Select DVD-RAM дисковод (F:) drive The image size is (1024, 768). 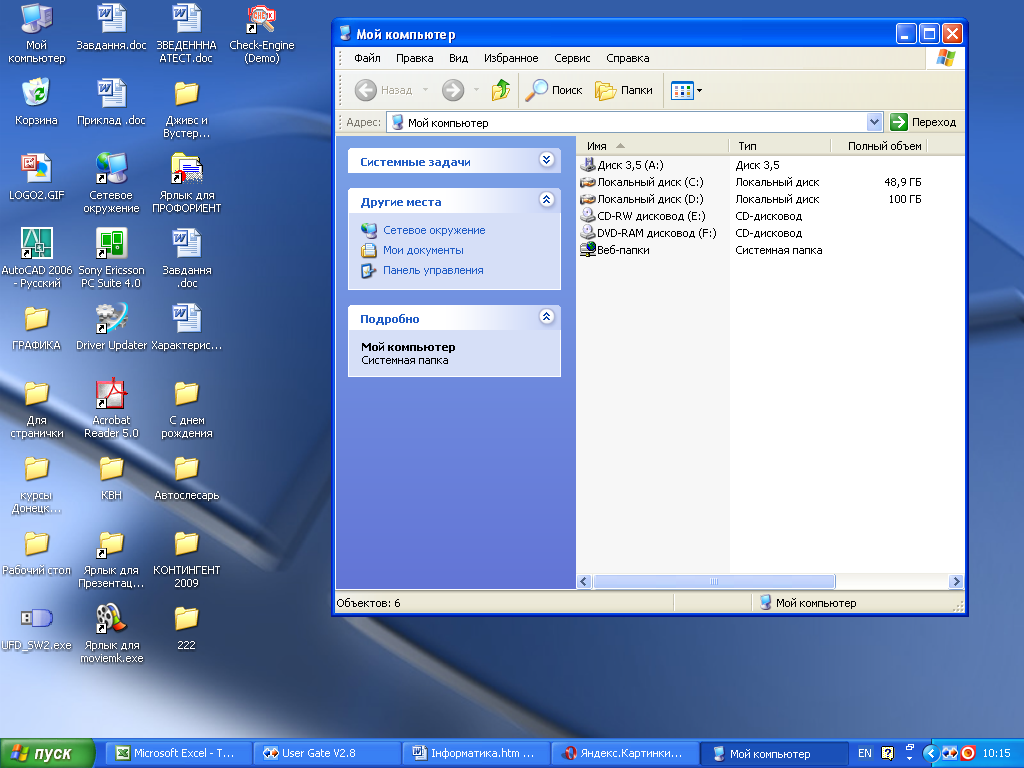(648, 233)
